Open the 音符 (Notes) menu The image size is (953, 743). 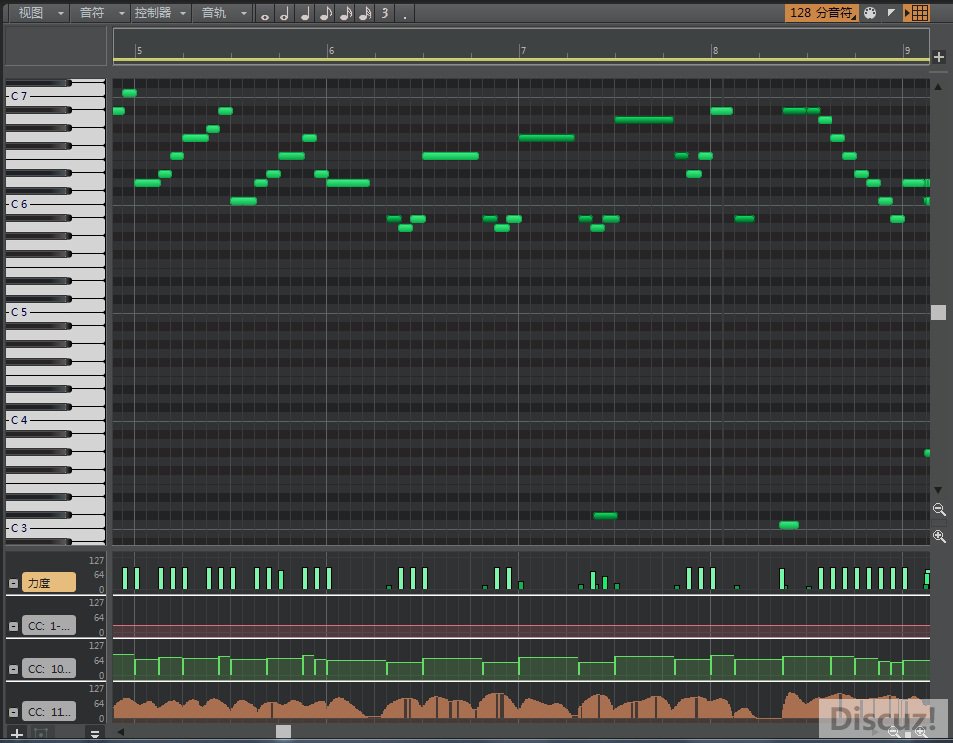[92, 13]
